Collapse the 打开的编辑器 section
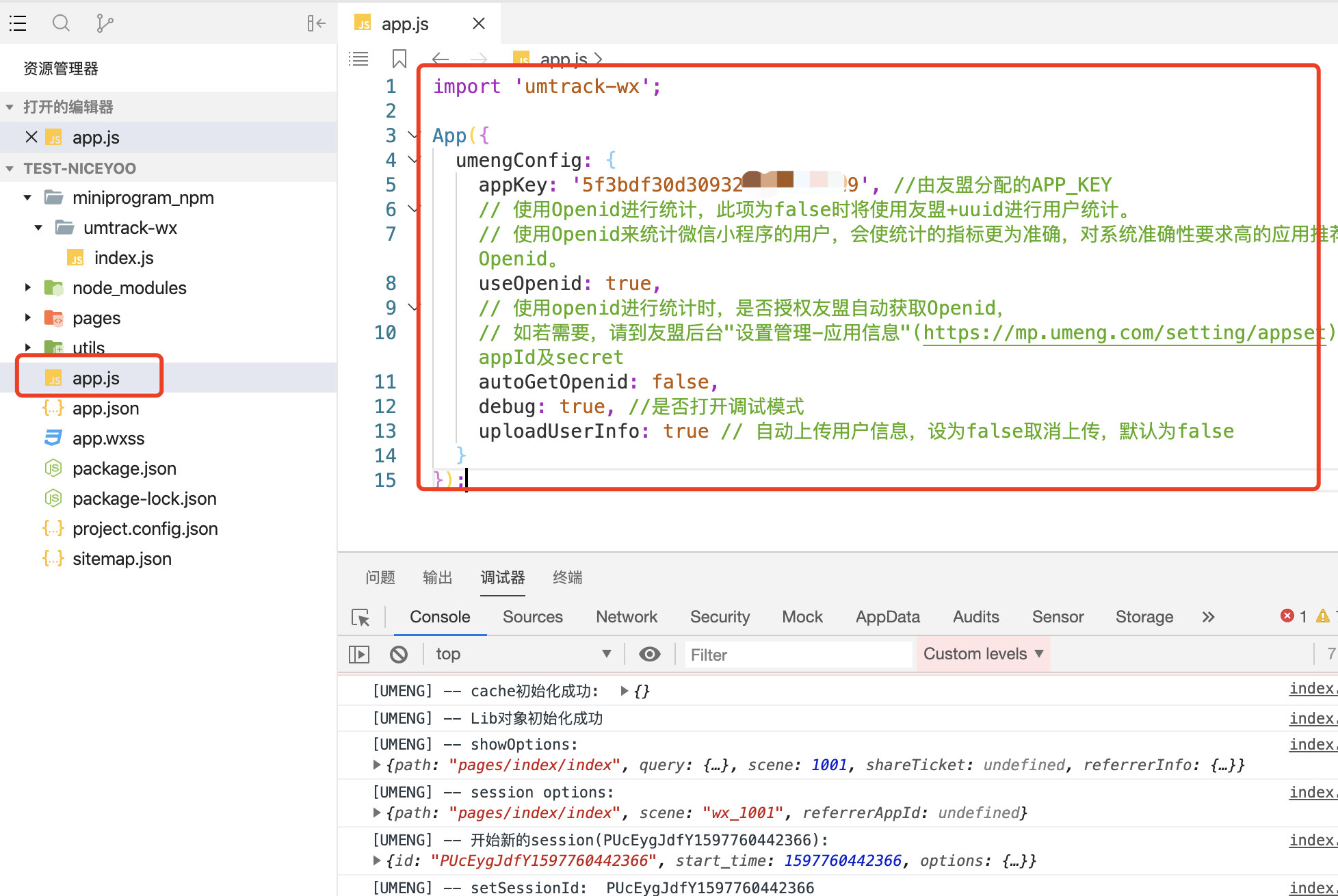The image size is (1338, 896). (x=10, y=107)
